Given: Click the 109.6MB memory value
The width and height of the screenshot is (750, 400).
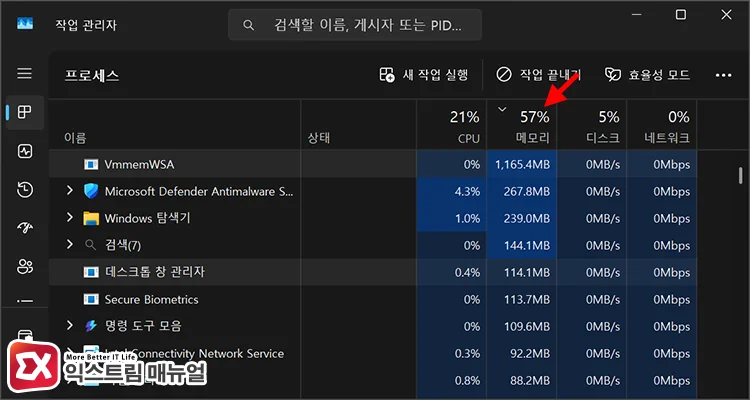Looking at the screenshot, I should [x=525, y=326].
